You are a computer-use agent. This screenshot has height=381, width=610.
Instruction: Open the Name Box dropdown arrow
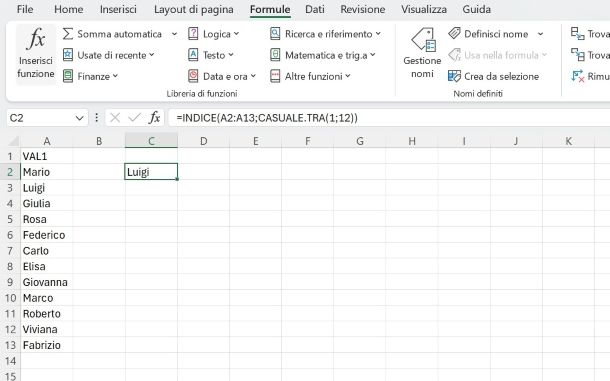point(79,118)
